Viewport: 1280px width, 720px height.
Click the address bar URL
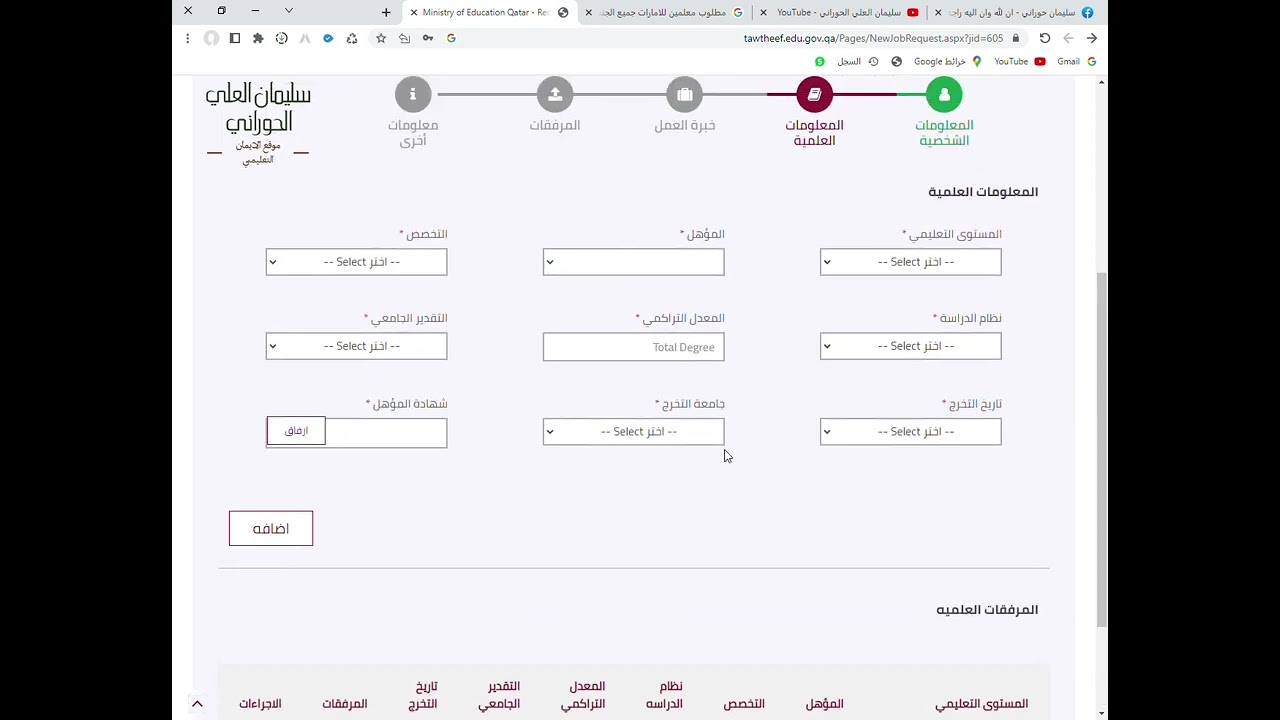point(873,38)
